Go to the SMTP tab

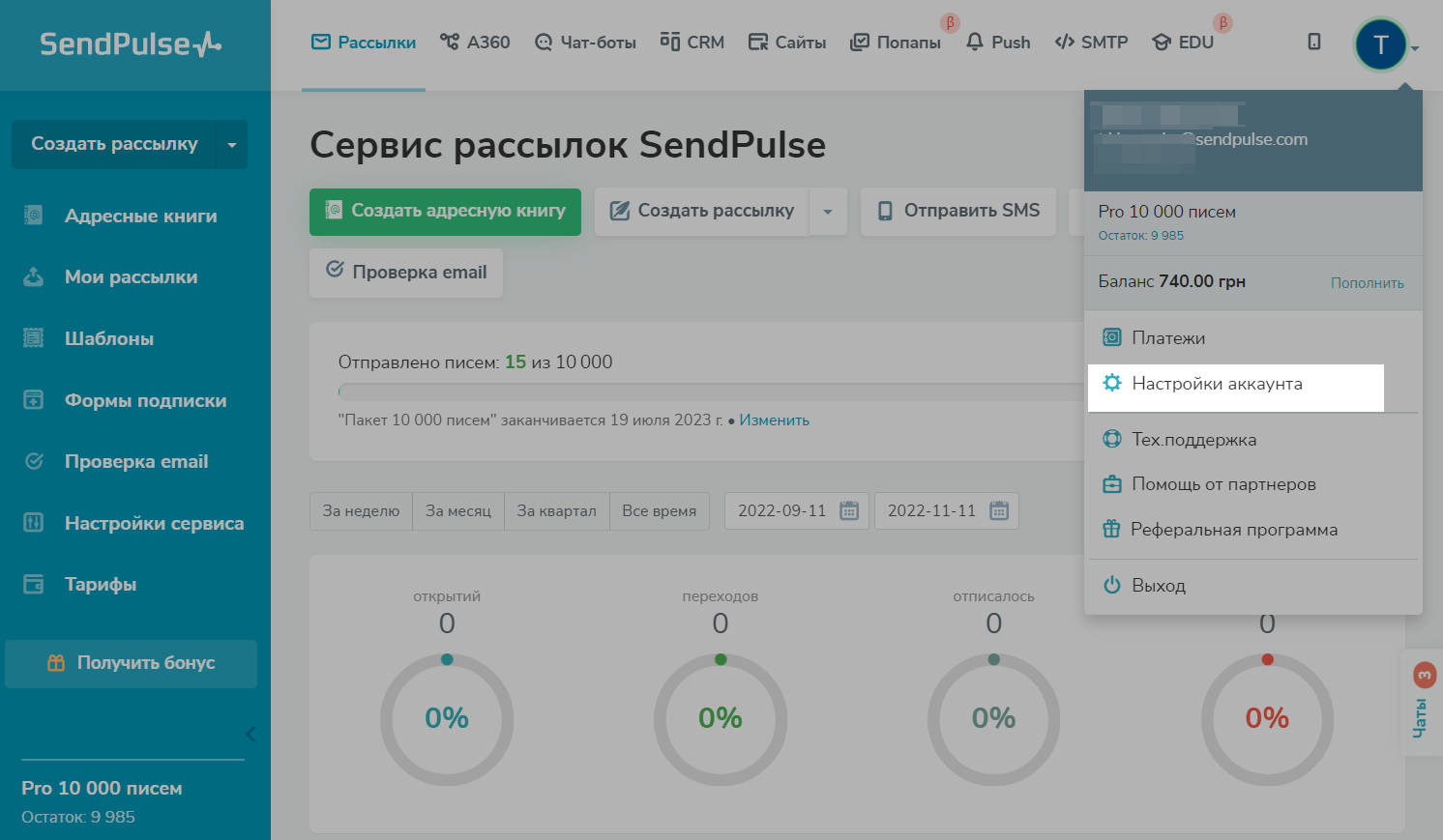point(1091,43)
